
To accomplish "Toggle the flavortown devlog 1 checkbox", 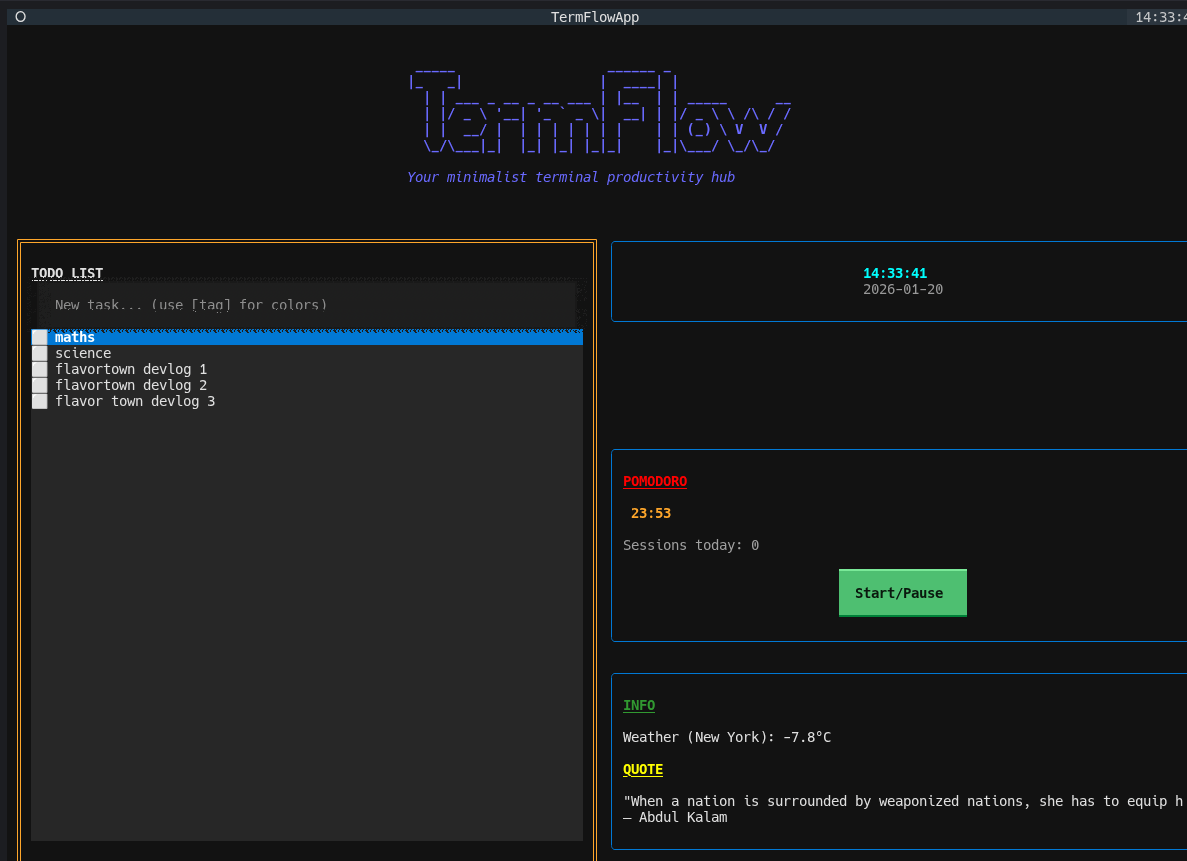I will pos(39,370).
